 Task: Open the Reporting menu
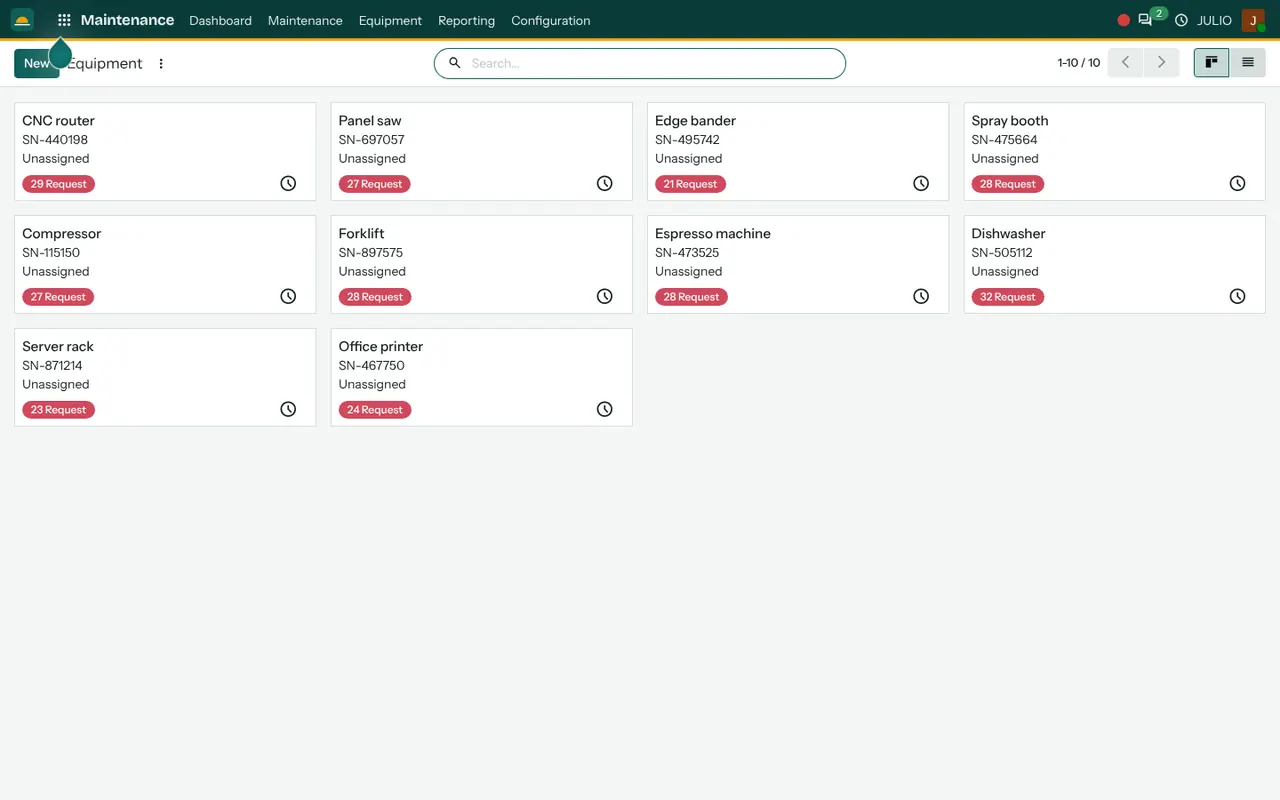466,20
